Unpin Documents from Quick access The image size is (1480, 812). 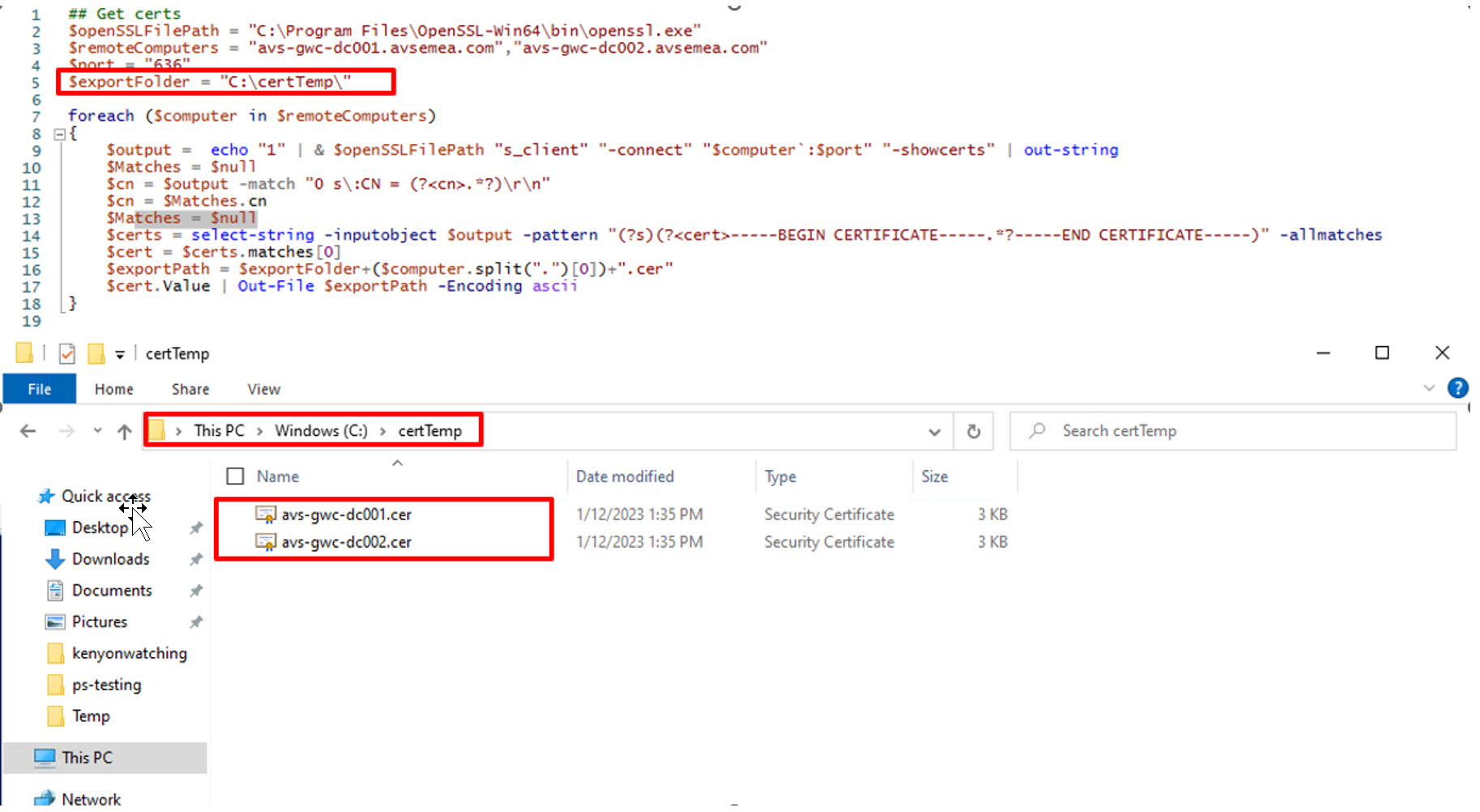point(195,590)
